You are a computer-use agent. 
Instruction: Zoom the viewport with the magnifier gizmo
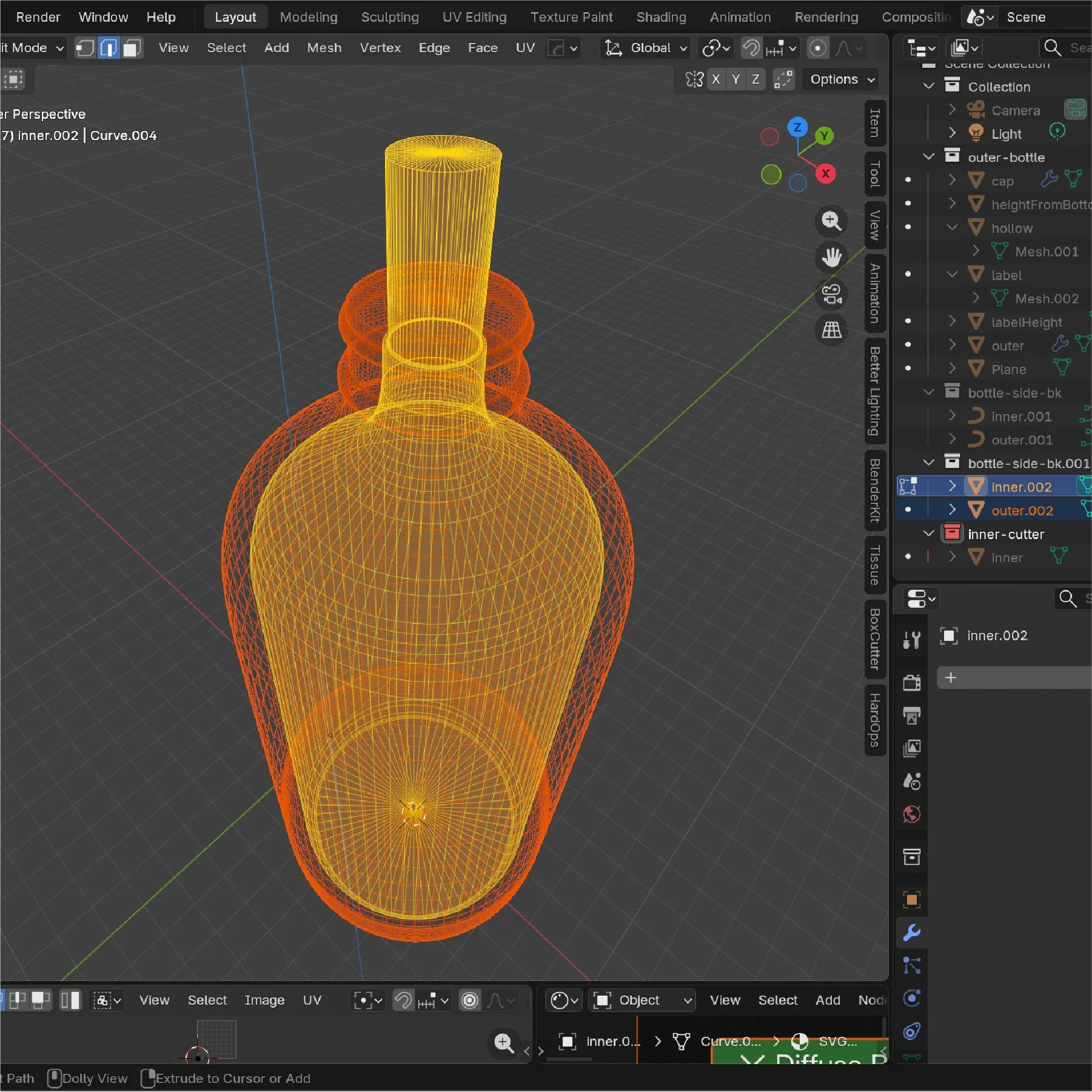point(831,221)
